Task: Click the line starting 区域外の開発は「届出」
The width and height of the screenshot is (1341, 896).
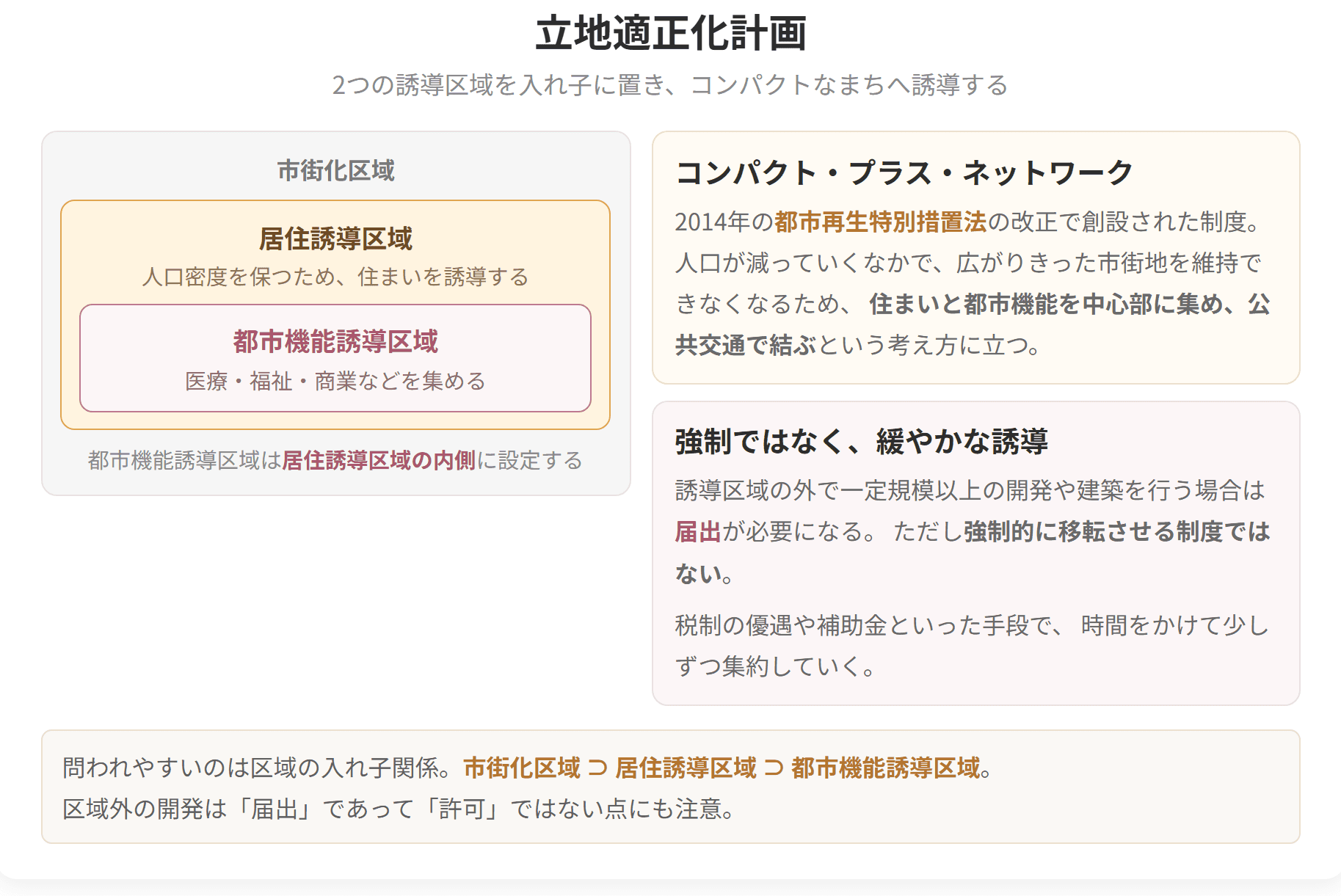Action: point(399,809)
